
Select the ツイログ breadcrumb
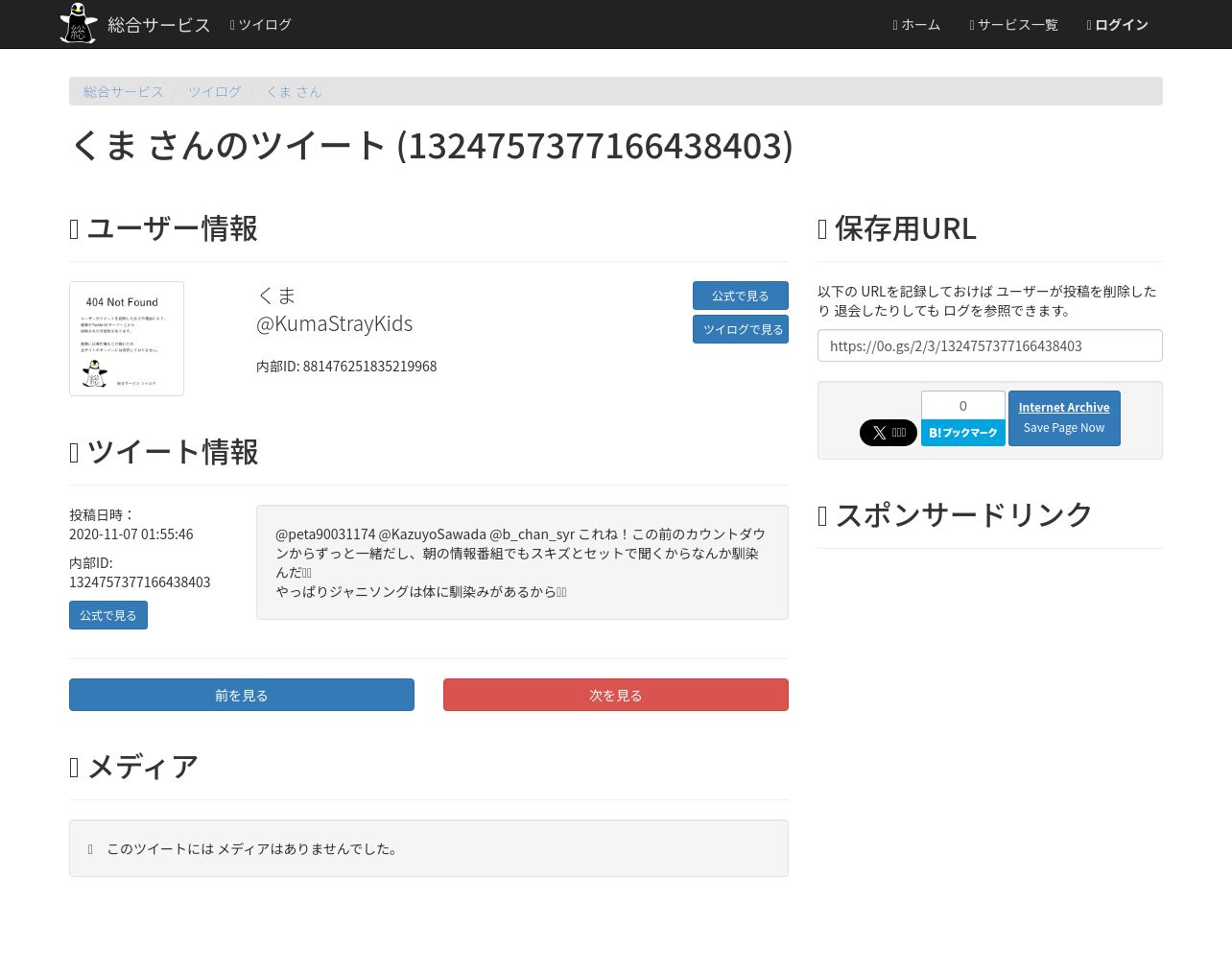tap(214, 92)
